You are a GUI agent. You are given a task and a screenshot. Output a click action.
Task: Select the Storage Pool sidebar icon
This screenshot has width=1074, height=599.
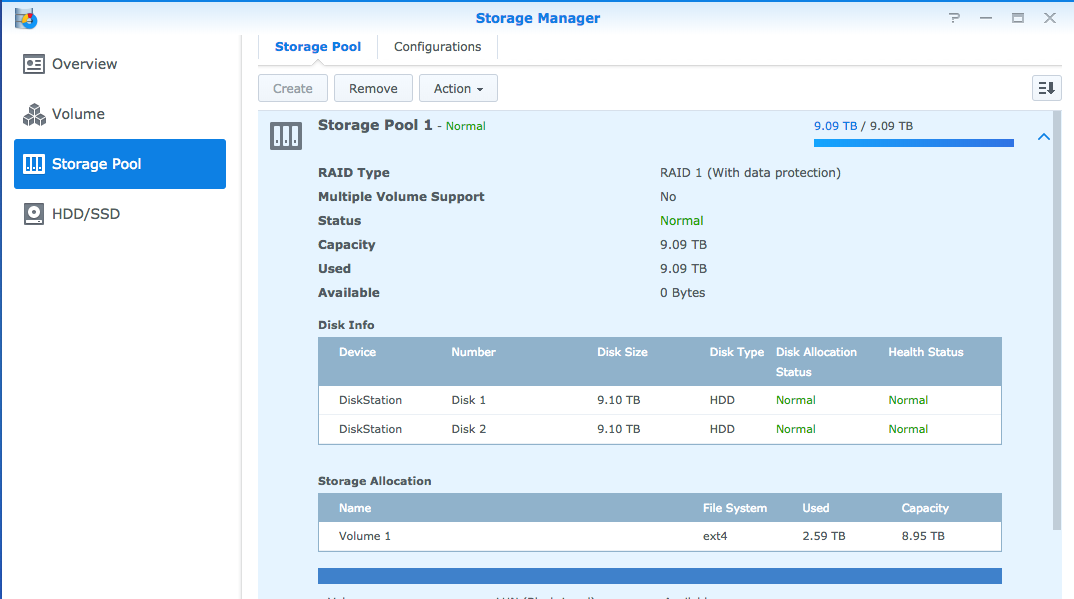36,164
